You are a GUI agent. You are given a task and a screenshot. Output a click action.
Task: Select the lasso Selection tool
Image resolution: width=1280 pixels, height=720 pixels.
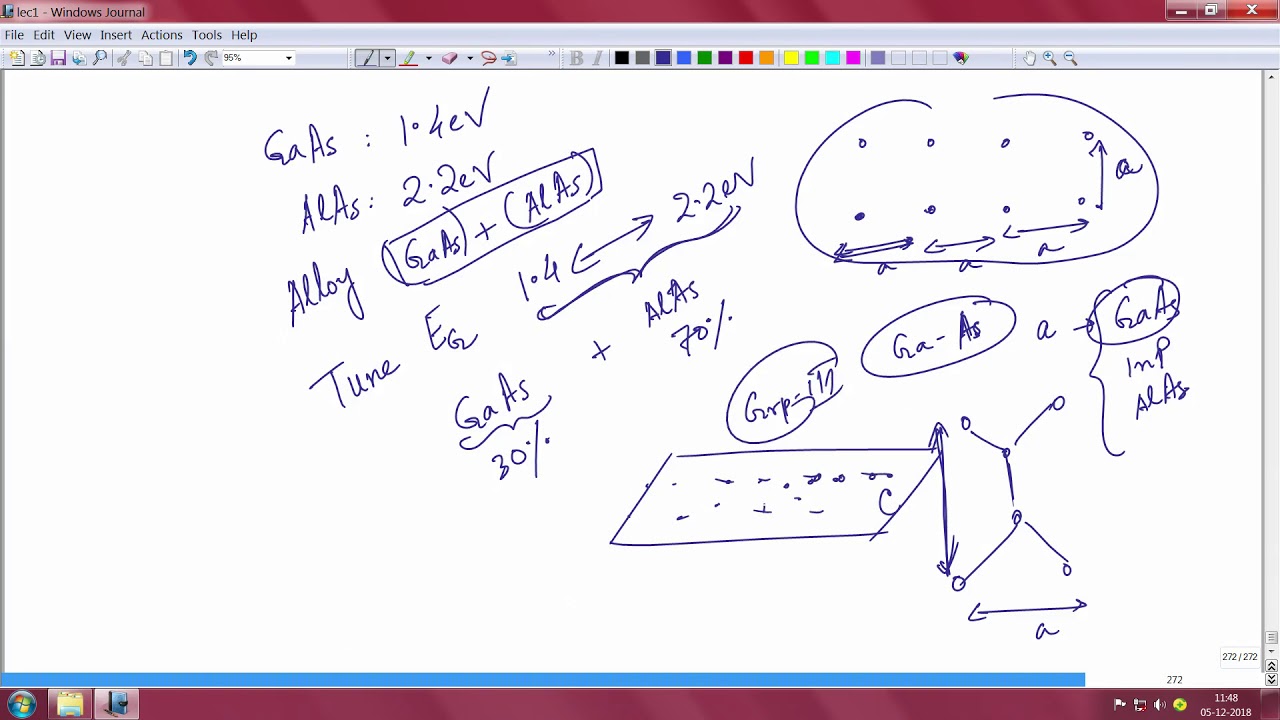488,58
